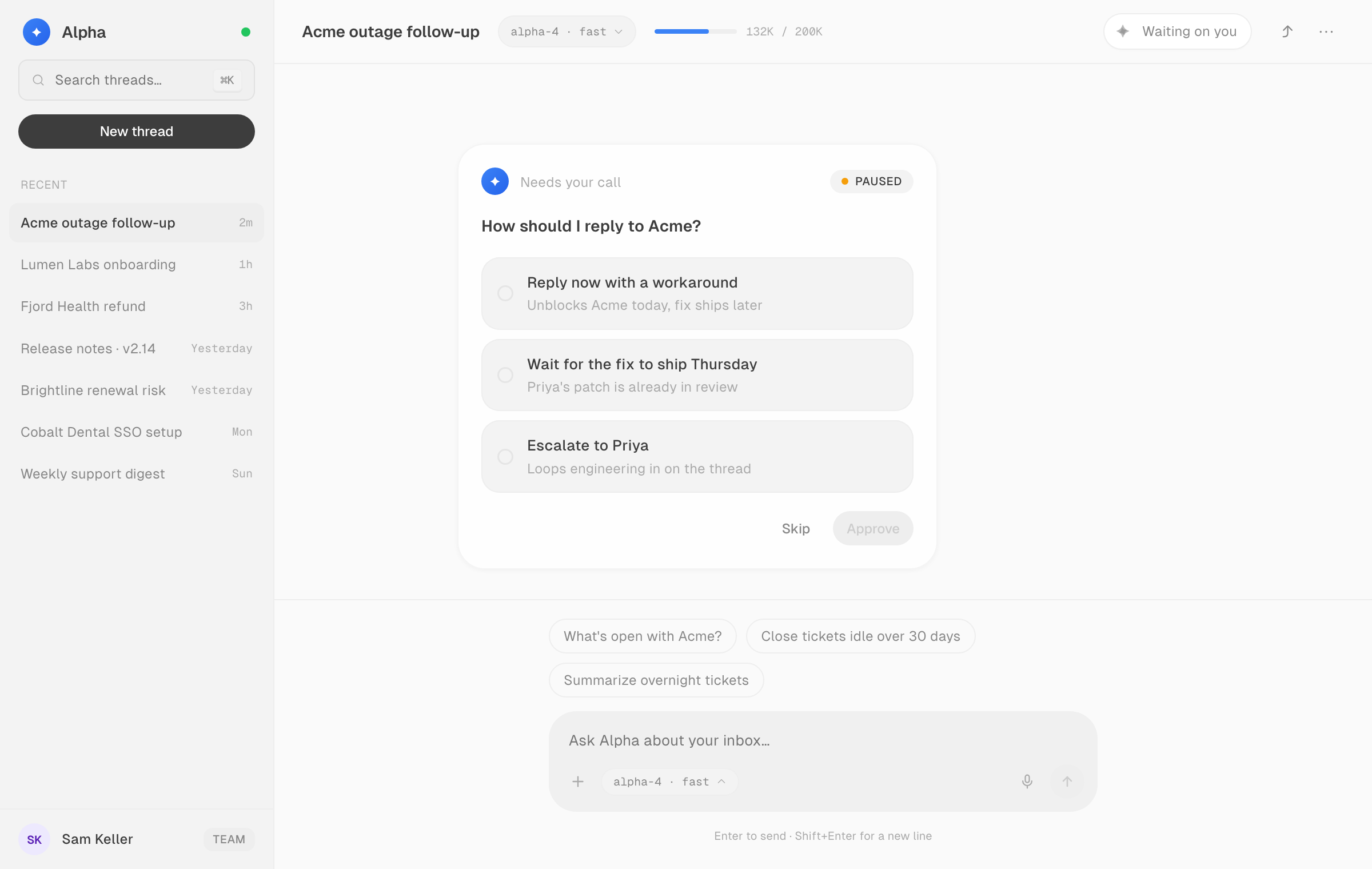Click the Approve button
This screenshot has height=869, width=1372.
873,528
